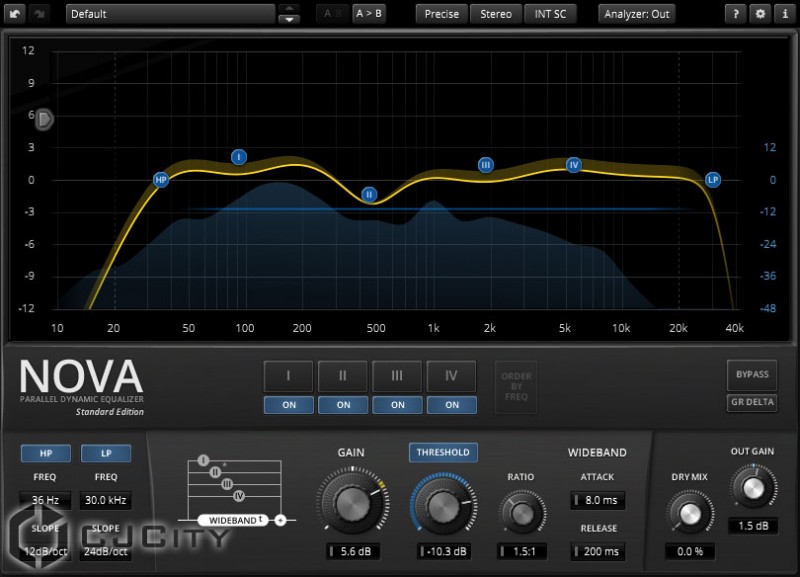Click the undo arrow icon
The height and width of the screenshot is (577, 800).
click(14, 14)
